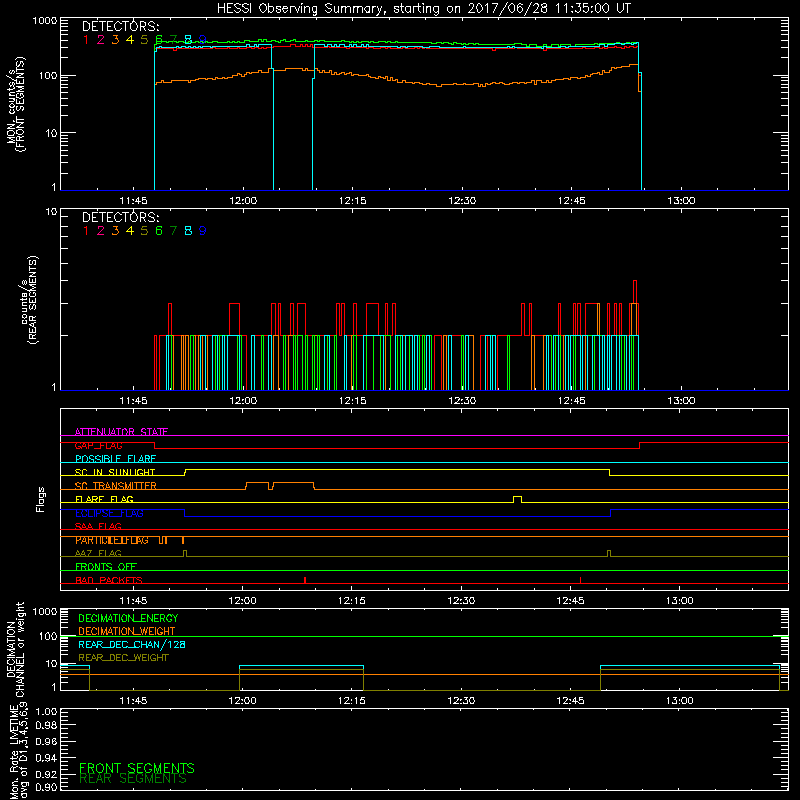The image size is (800, 800).
Task: Select detector number 5 in rear segments legend
Action: point(144,231)
